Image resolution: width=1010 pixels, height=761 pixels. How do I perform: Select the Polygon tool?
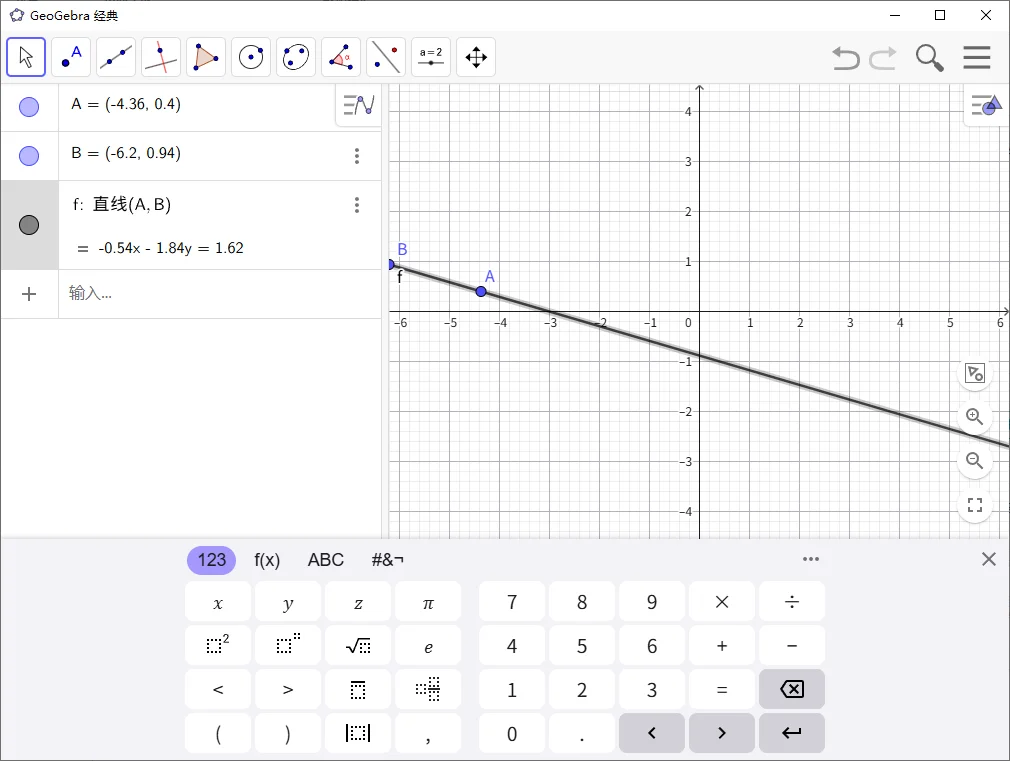(x=206, y=57)
